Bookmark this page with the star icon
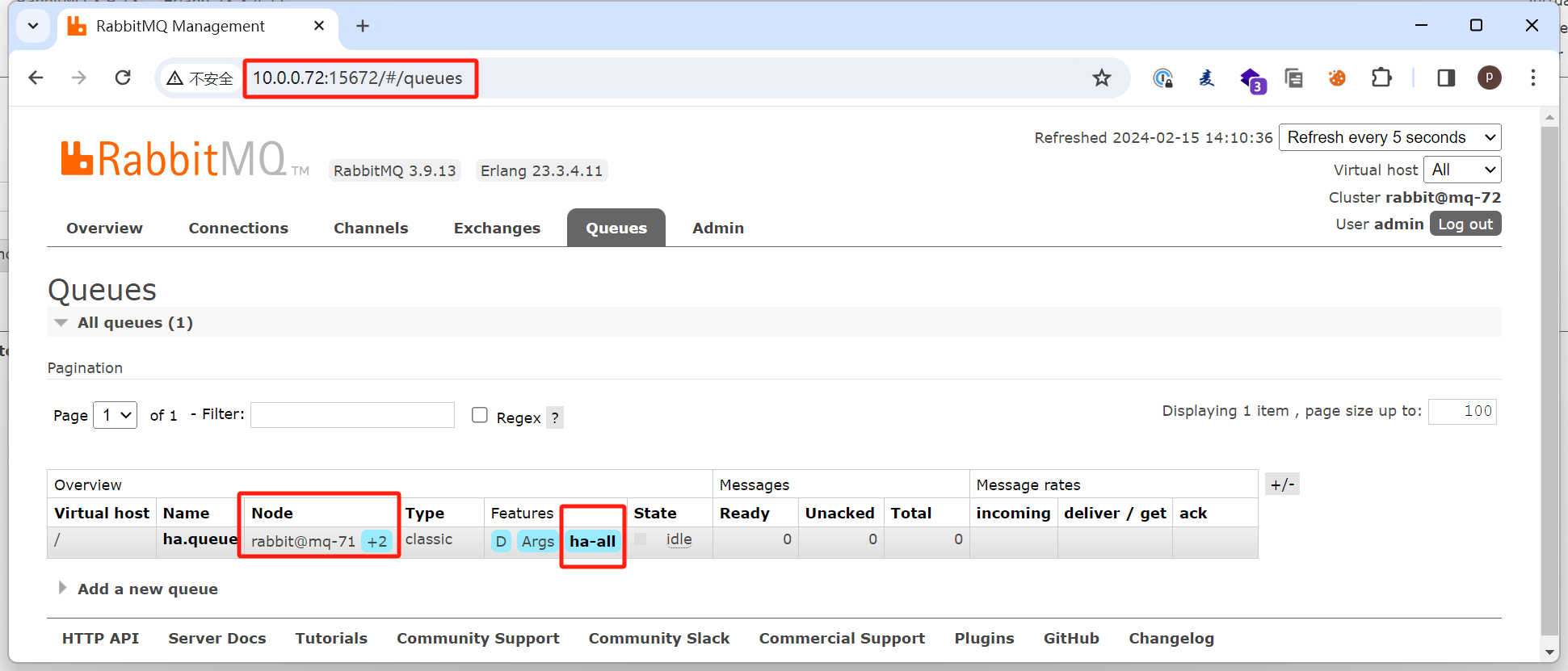 (1102, 78)
